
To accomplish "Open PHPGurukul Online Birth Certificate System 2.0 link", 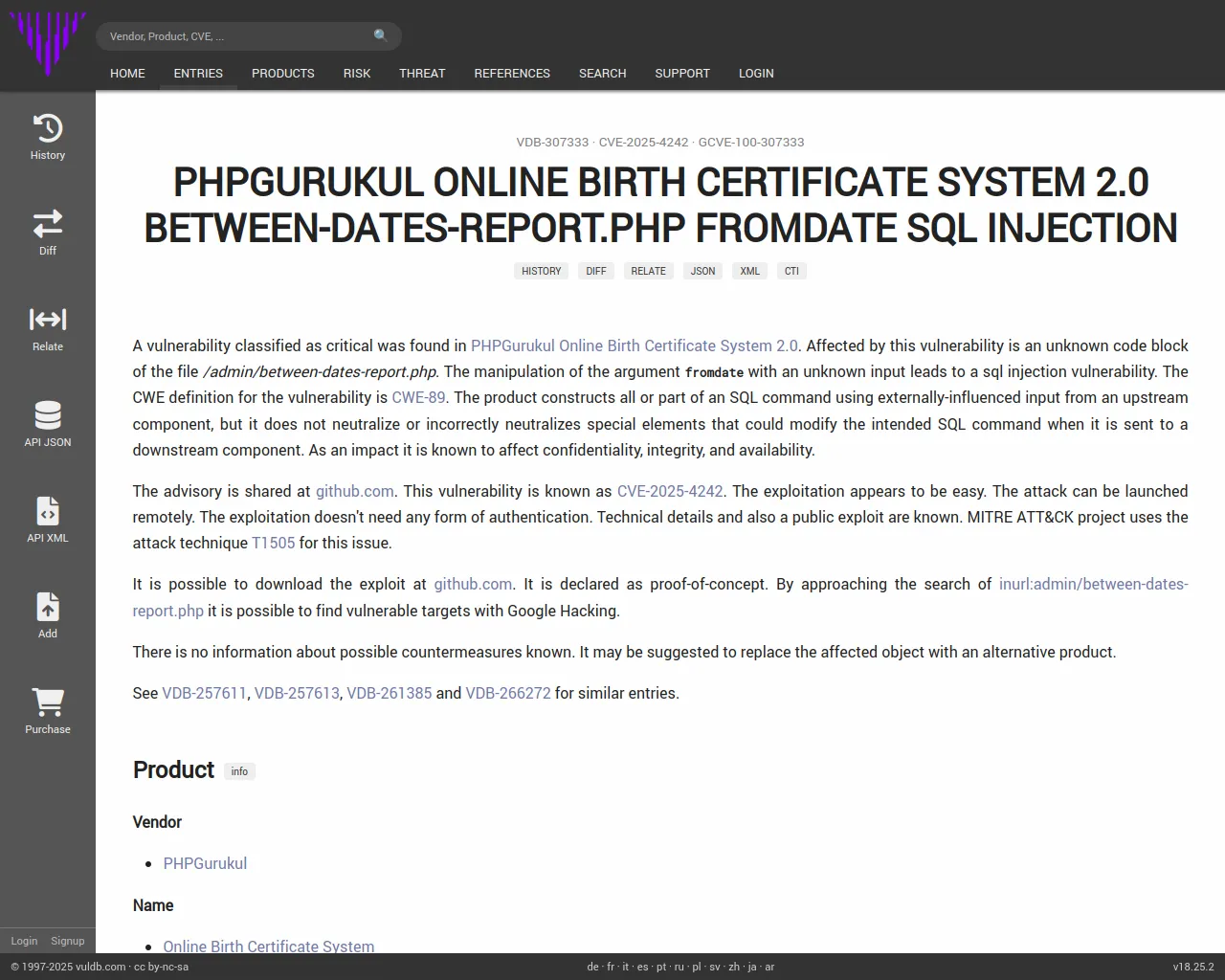I will [x=634, y=345].
